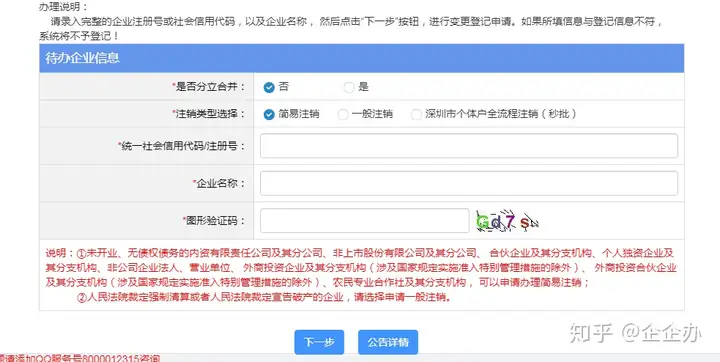
Task: Open 公告详情 button
Action: (x=388, y=342)
